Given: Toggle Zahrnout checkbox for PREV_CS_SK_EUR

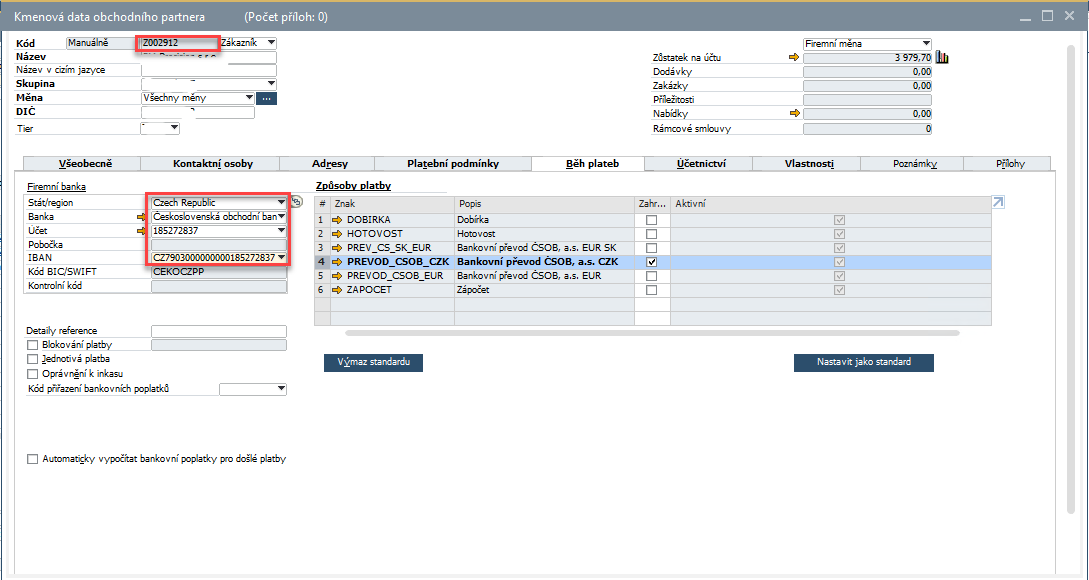Looking at the screenshot, I should 651,248.
